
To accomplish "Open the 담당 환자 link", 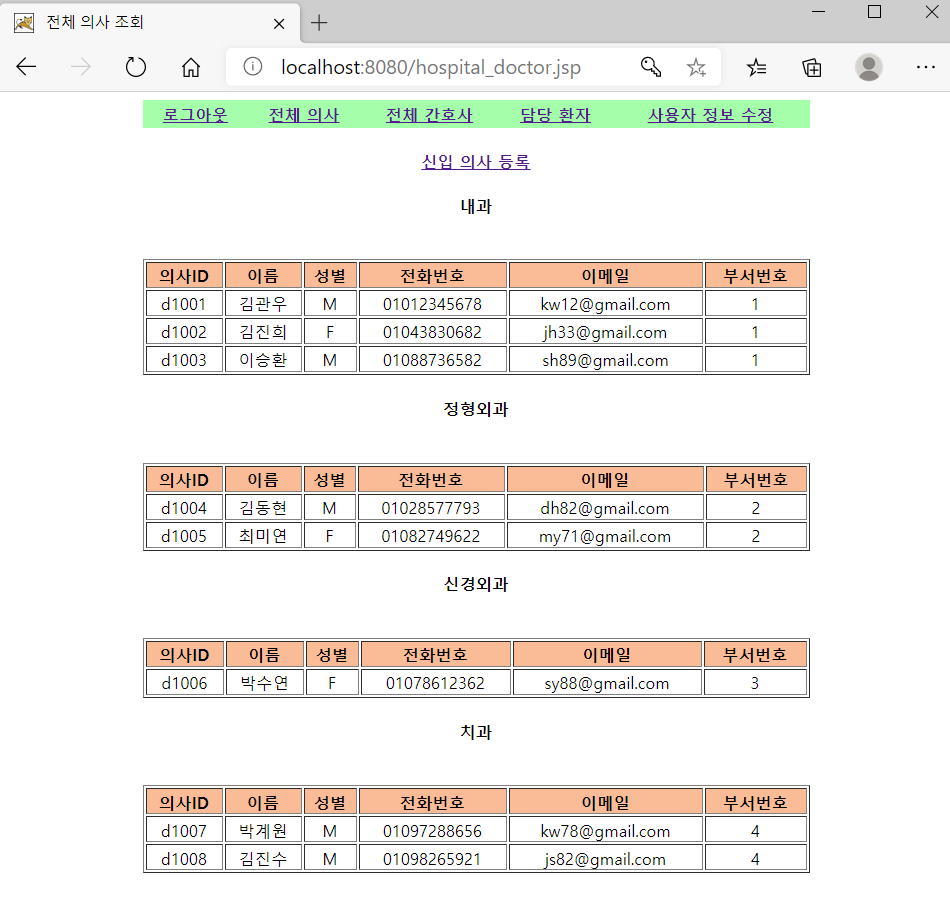I will point(555,114).
